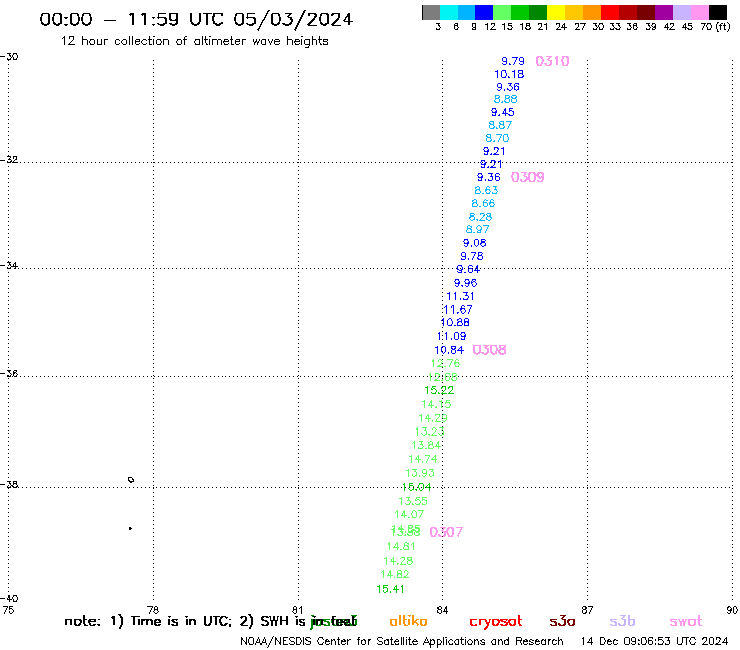Select the yellow swatch in the color scale
Image resolution: width=740 pixels, height=650 pixels.
556,12
